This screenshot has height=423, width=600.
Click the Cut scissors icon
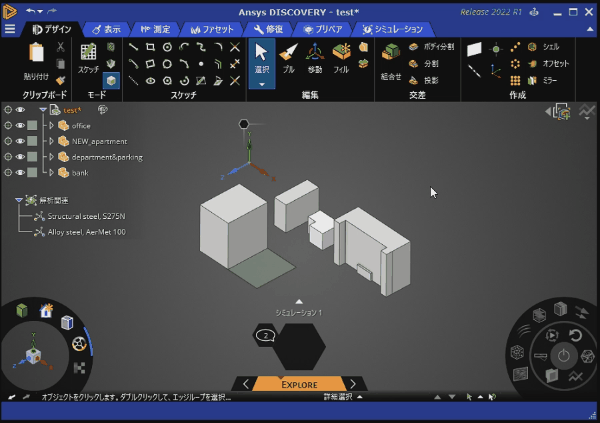point(60,47)
